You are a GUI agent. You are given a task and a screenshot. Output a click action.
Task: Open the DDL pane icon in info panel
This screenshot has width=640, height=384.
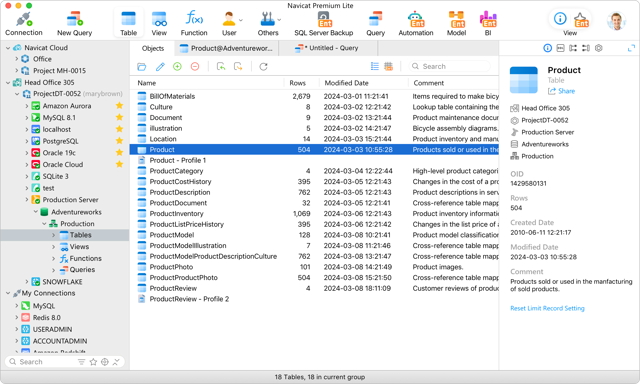560,48
